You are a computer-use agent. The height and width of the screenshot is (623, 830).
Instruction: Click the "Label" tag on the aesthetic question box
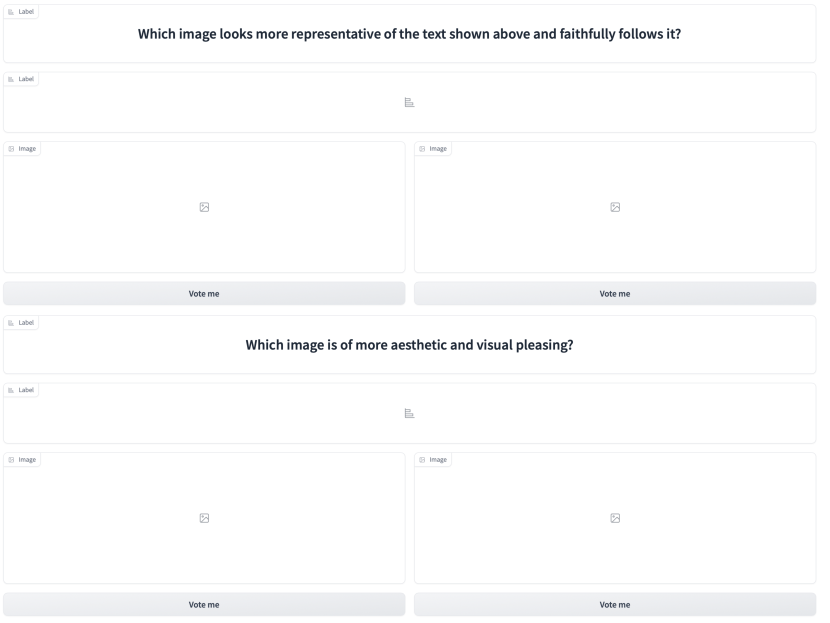[x=21, y=323]
